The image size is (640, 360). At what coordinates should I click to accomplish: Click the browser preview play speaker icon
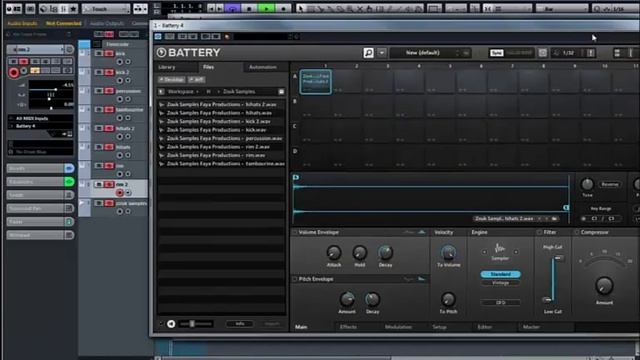[x=171, y=324]
